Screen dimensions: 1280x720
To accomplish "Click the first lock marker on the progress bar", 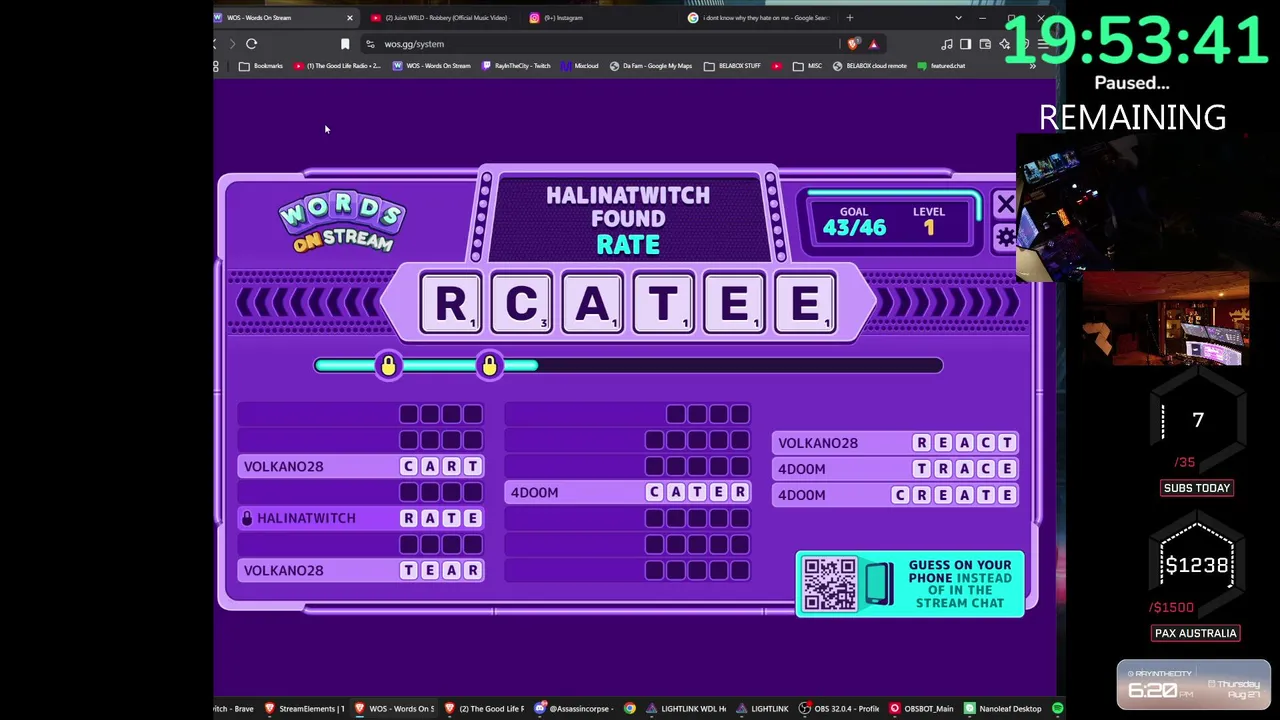I will (388, 366).
